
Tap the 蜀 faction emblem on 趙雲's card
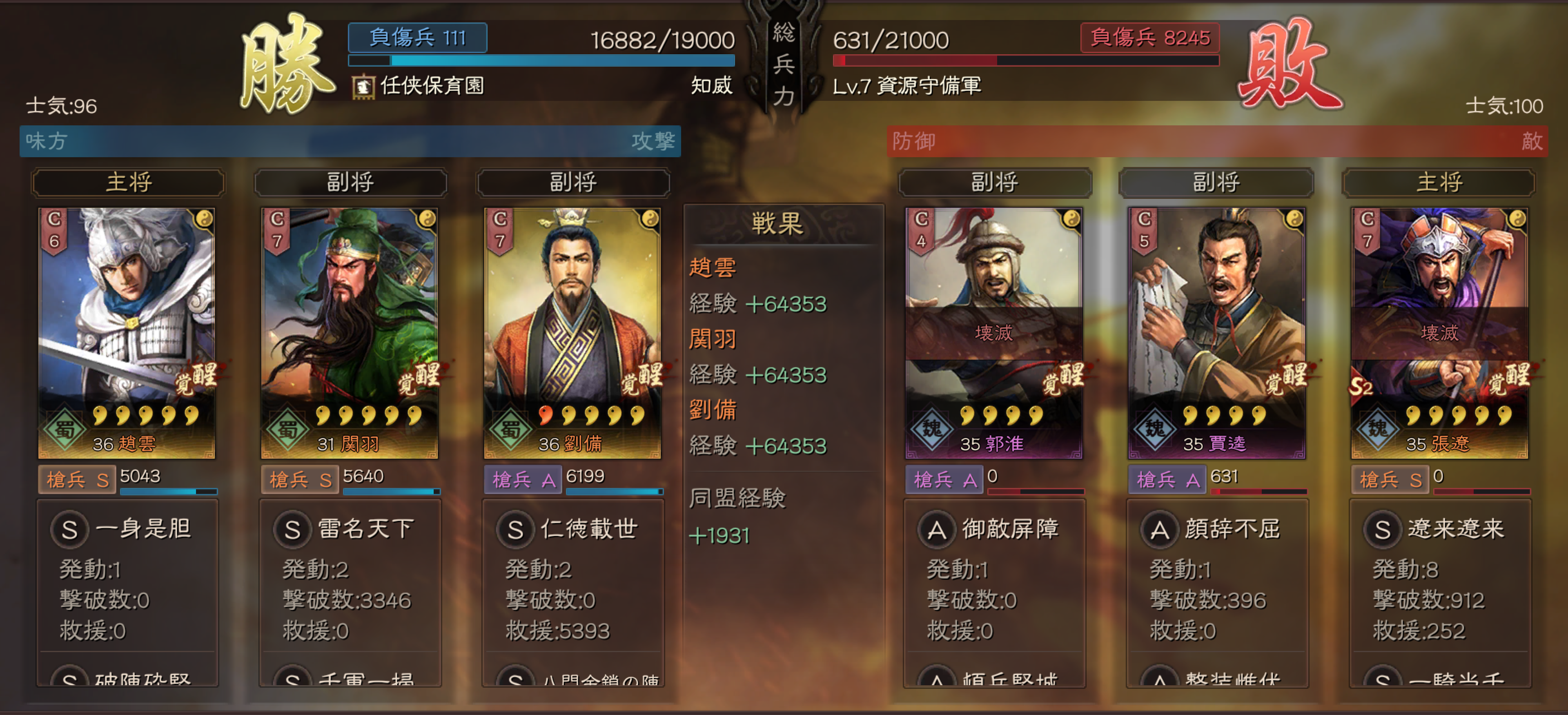coord(65,429)
